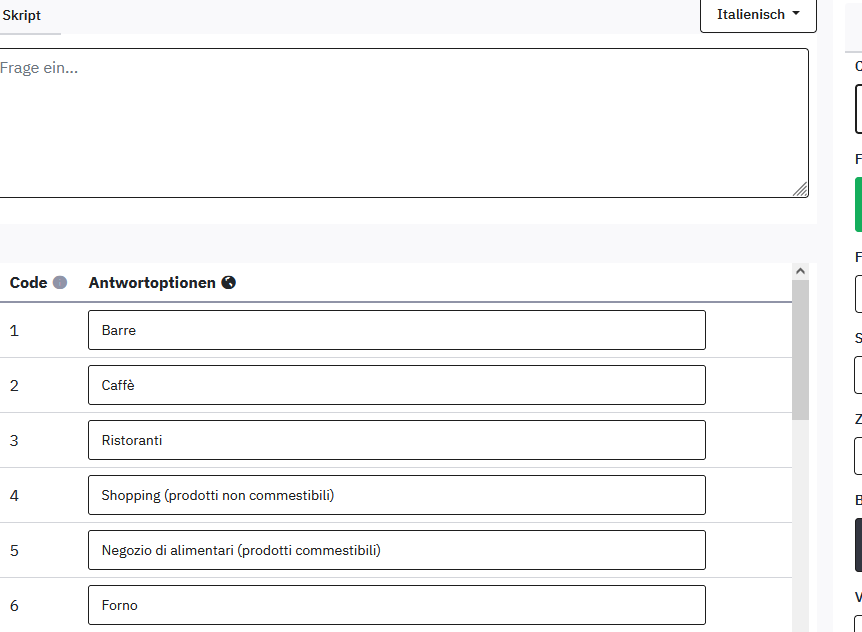Viewport: 862px width, 632px height.
Task: Click the Forno answer option field
Action: point(396,605)
